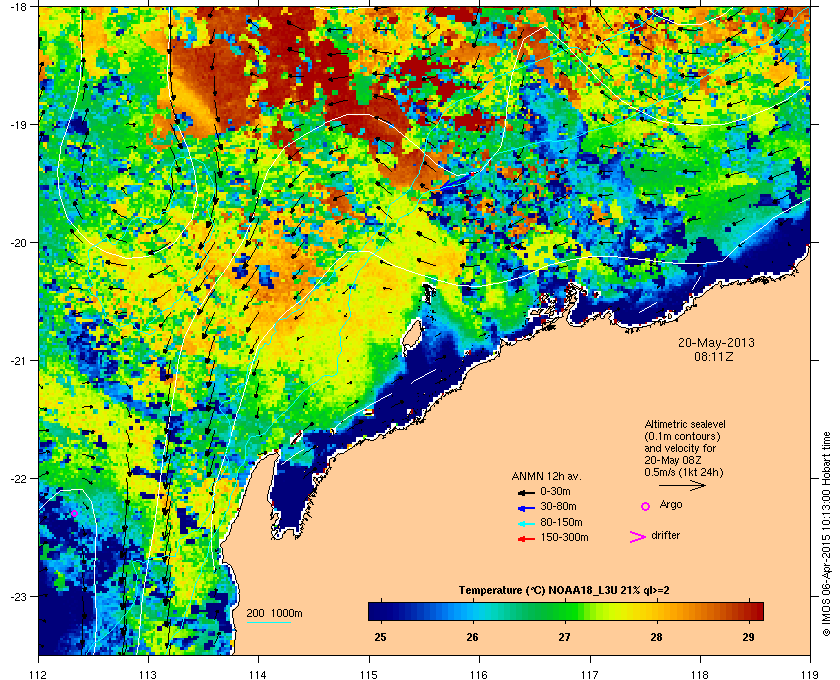
Task: Click the latitude axis label '-18'
Action: point(18,6)
